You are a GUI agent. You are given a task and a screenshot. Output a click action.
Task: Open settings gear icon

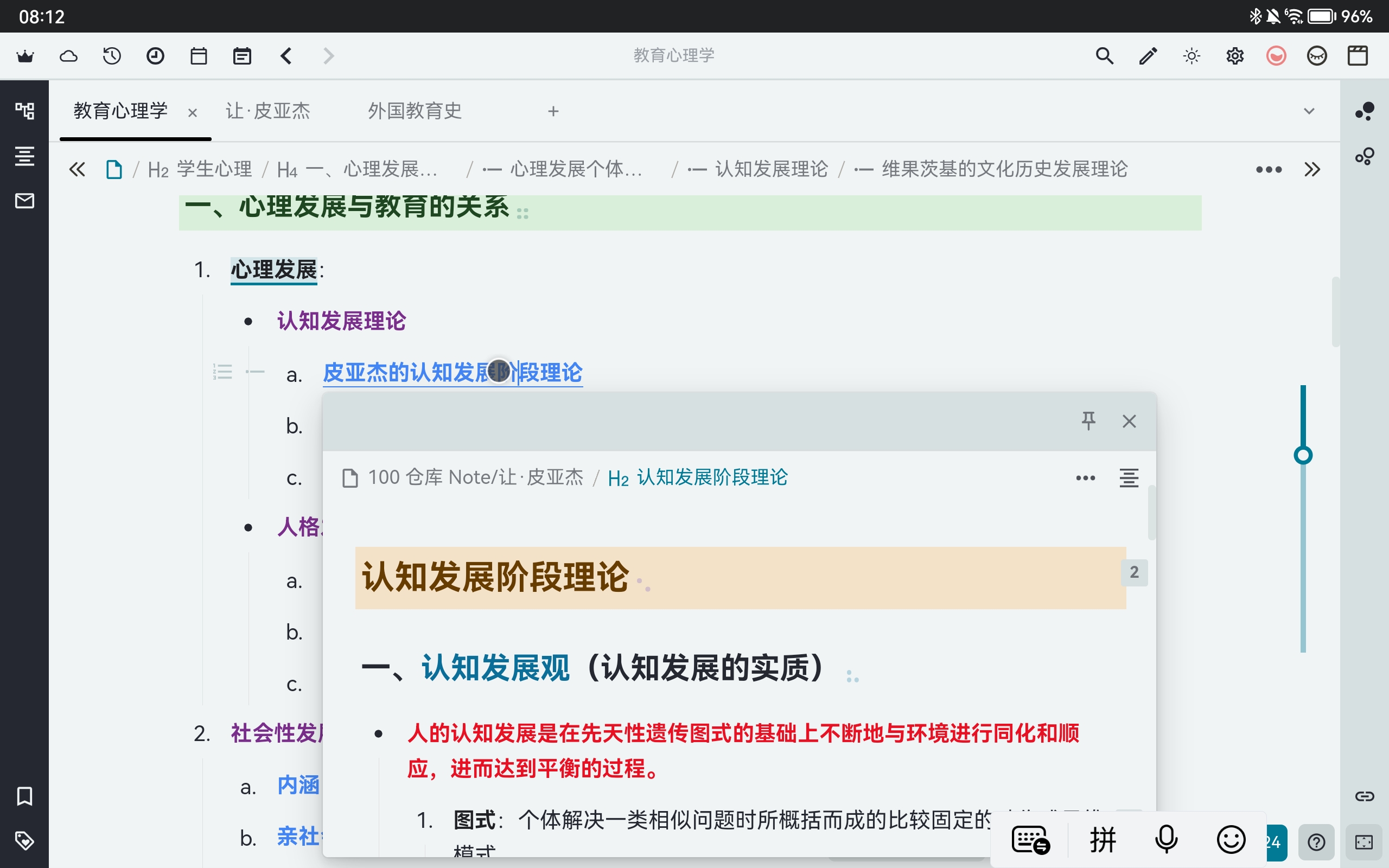click(x=1234, y=56)
